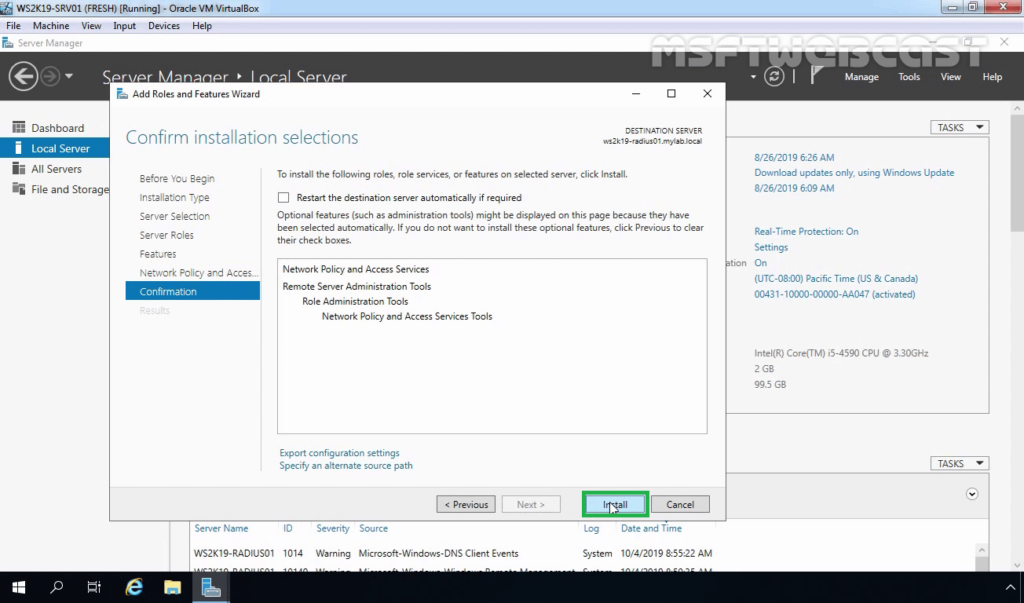
Task: Open the Notifications flag icon
Action: [x=816, y=76]
